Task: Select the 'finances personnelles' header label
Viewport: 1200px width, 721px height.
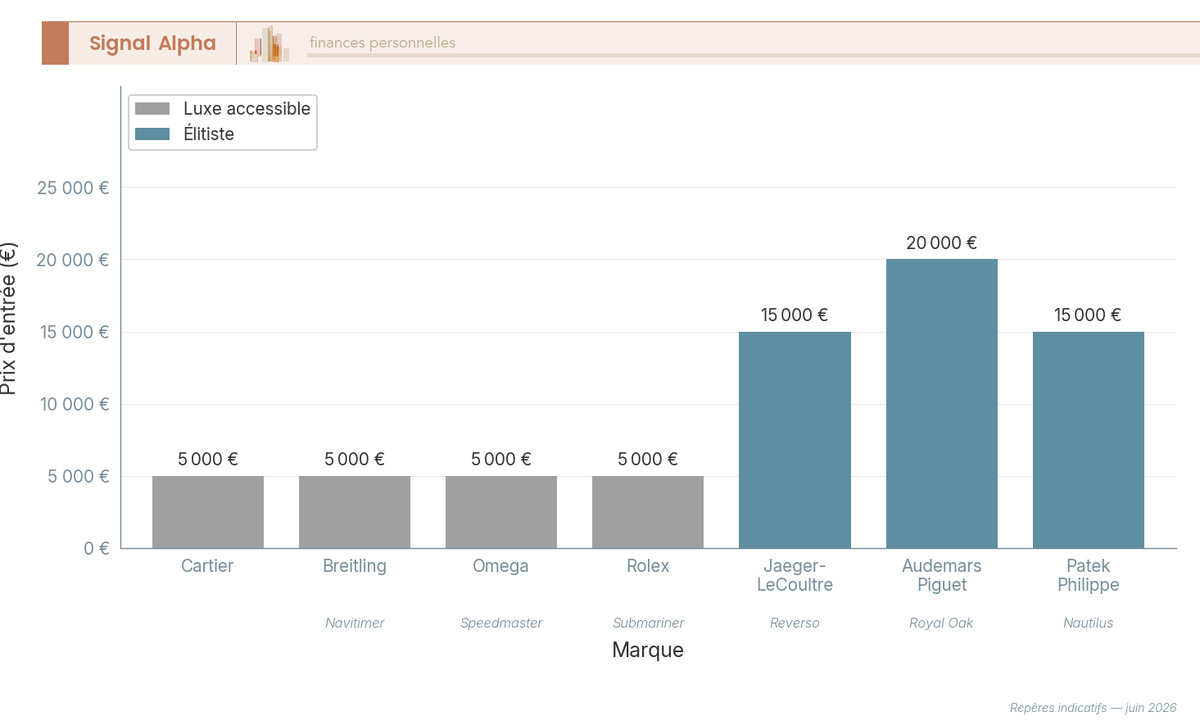Action: click(382, 43)
